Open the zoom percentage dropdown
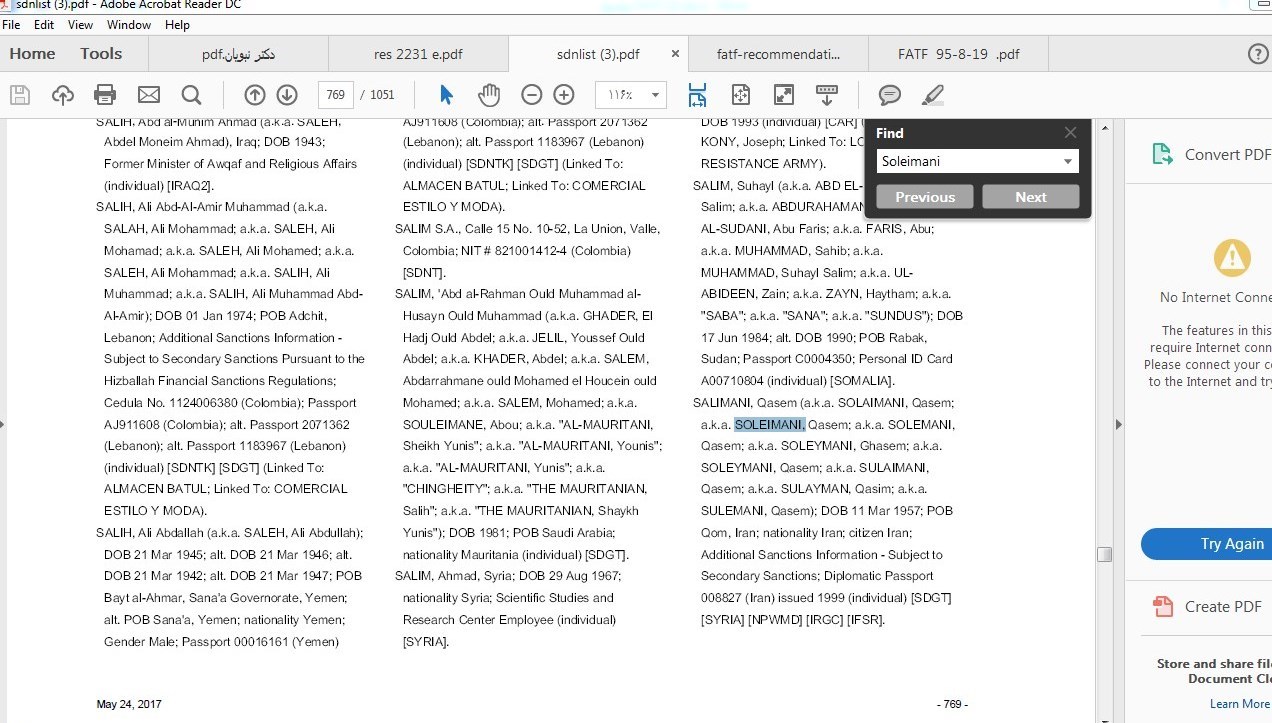Viewport: 1272px width, 723px height. (656, 95)
